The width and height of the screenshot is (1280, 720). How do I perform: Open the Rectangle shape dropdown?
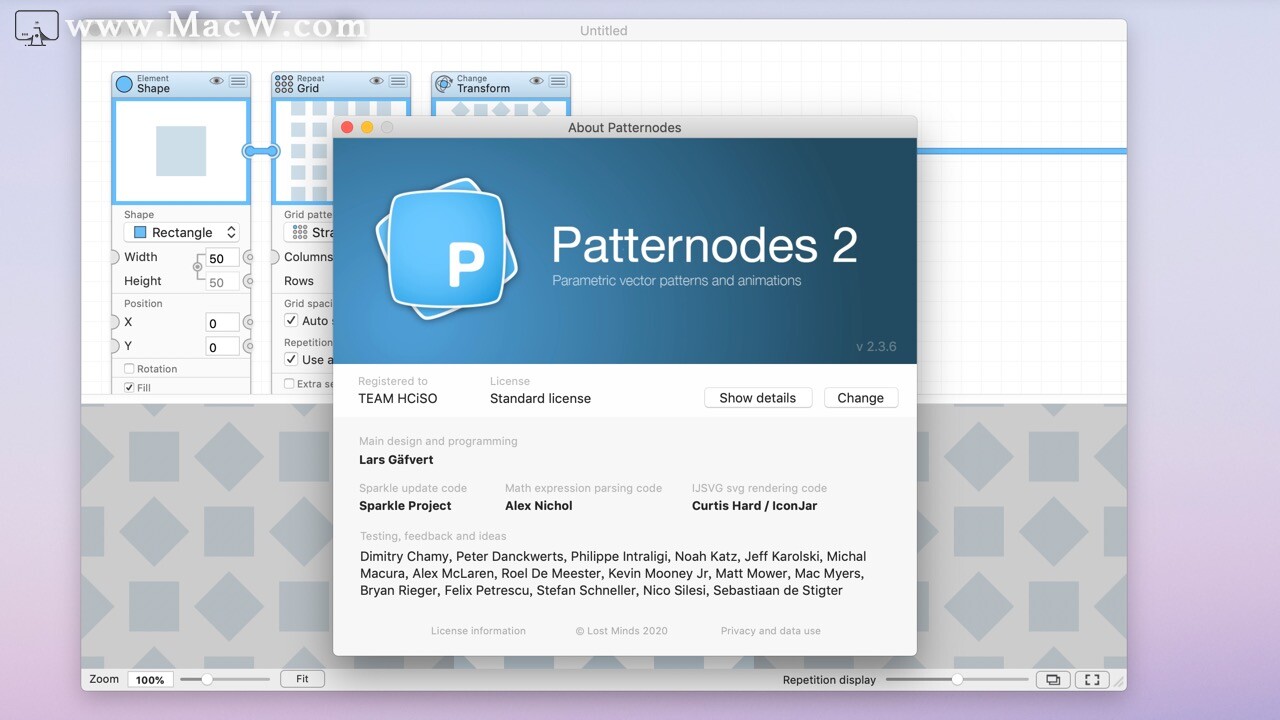[x=182, y=232]
